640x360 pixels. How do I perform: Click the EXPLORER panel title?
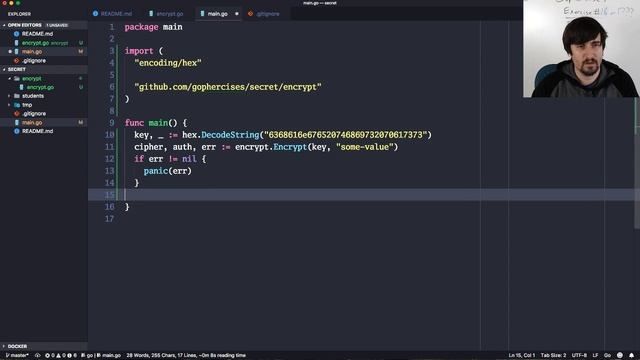tap(19, 14)
